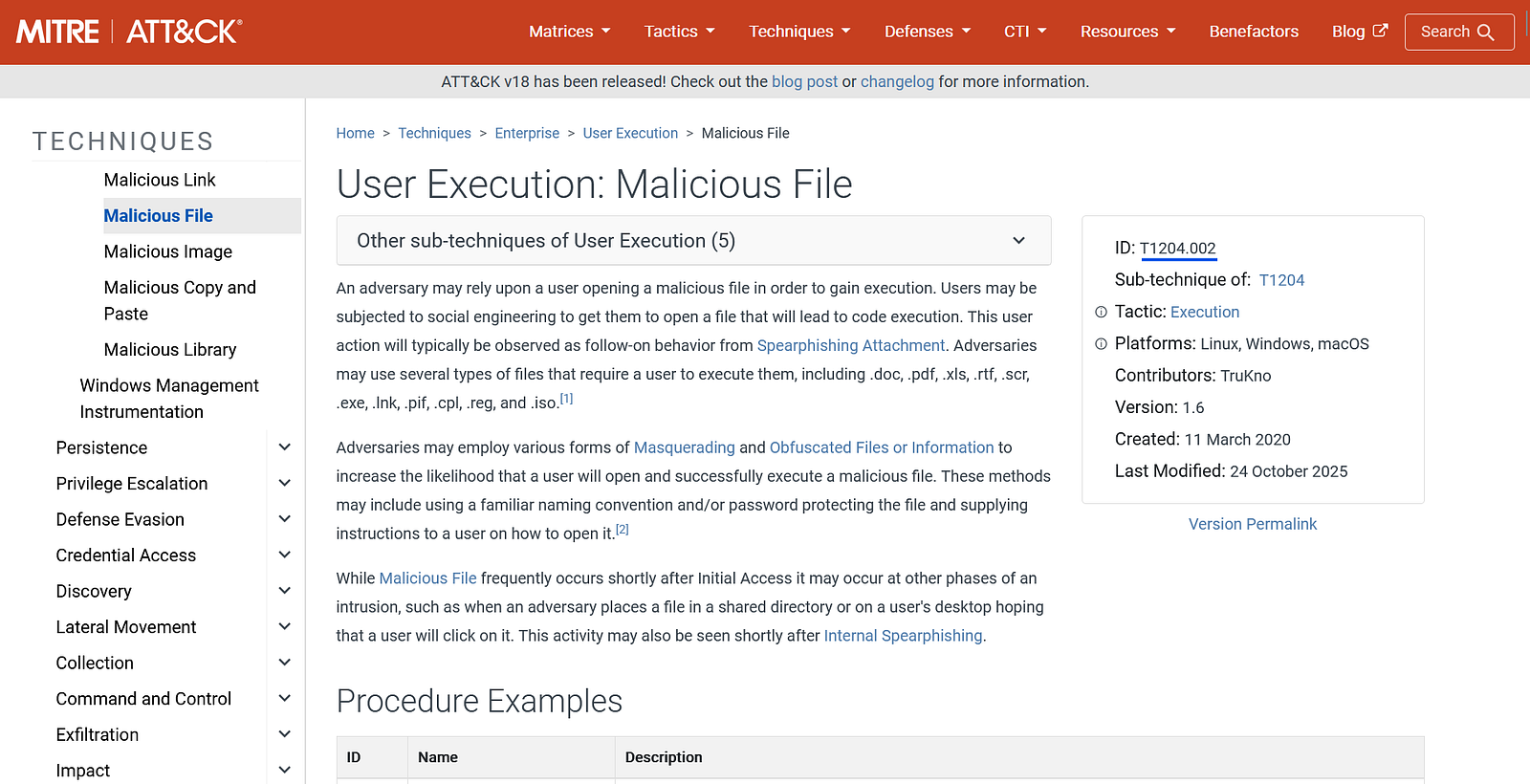The width and height of the screenshot is (1530, 784).
Task: Open the Tactics dropdown menu
Action: 680,32
